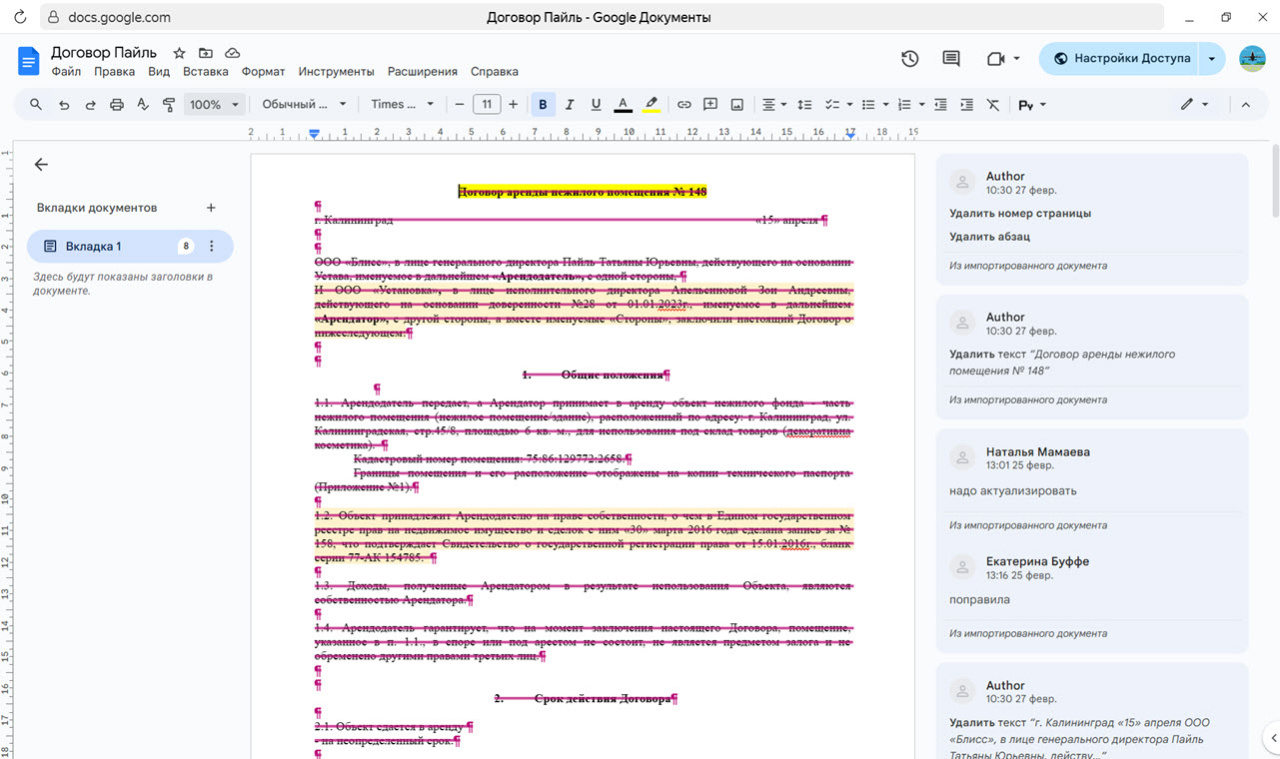Toggle italic formatting
Viewport: 1280px width, 759px height.
click(569, 104)
